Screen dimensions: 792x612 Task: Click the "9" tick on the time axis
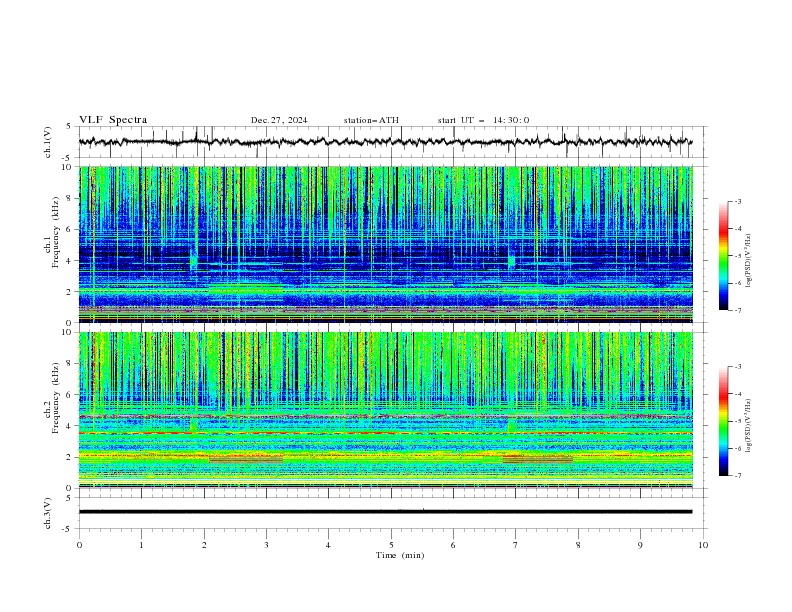click(640, 545)
